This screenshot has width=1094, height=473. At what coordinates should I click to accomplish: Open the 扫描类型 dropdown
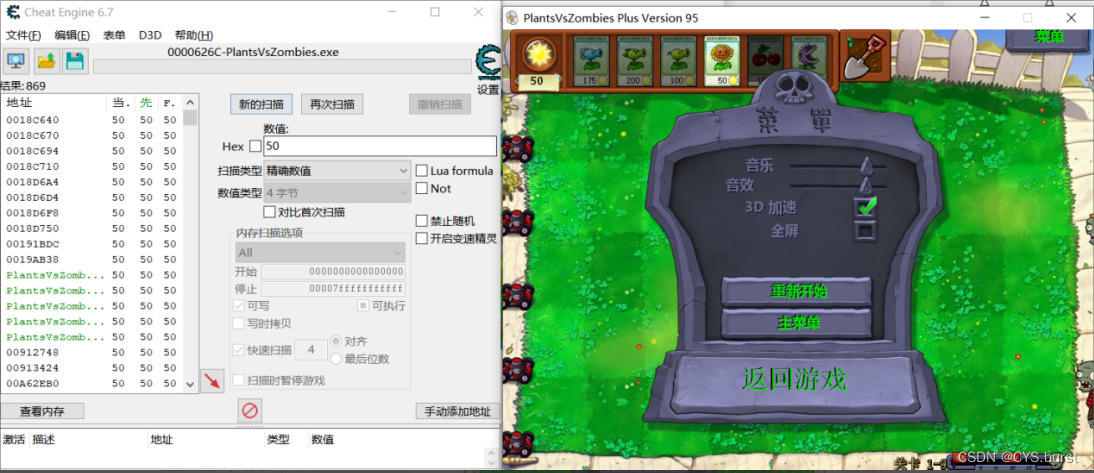337,171
